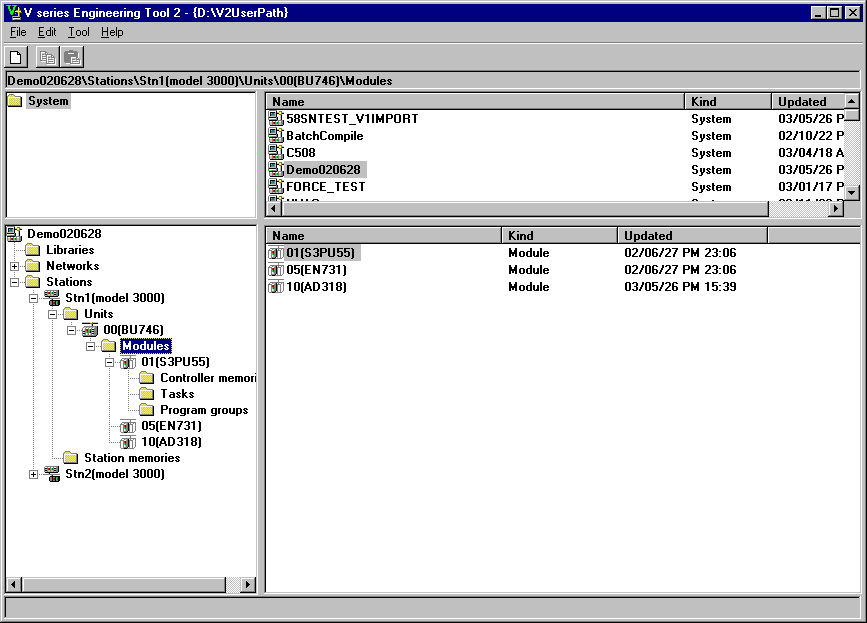This screenshot has width=867, height=623.
Task: Select BatchCompile system icon
Action: (x=276, y=136)
